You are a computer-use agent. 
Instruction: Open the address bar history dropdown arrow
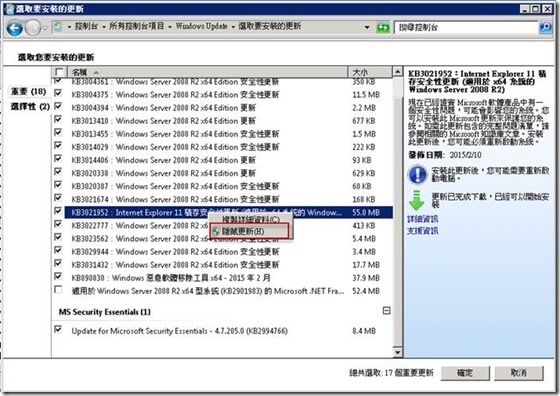pos(367,27)
